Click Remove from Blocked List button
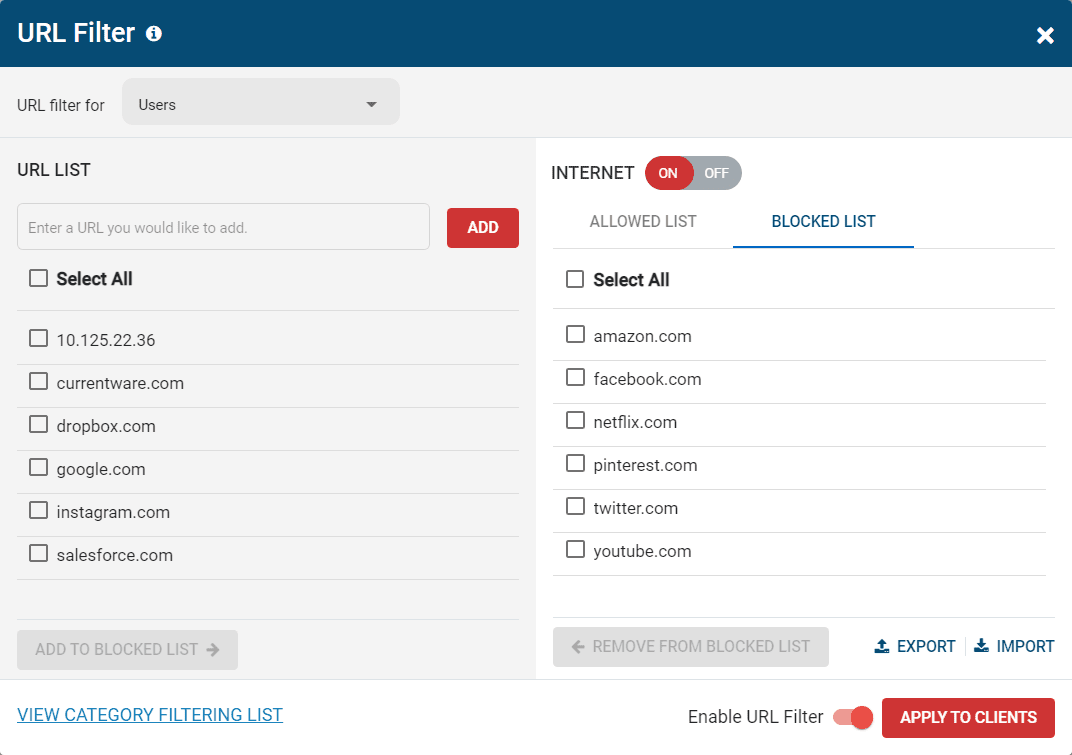 click(x=690, y=647)
